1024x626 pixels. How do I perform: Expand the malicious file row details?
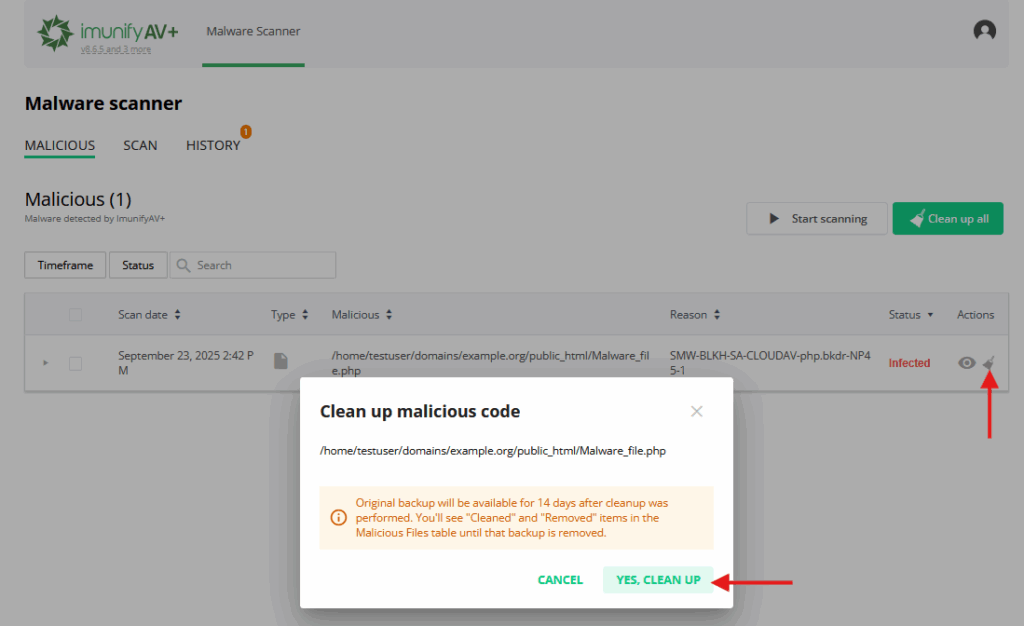pyautogui.click(x=45, y=363)
